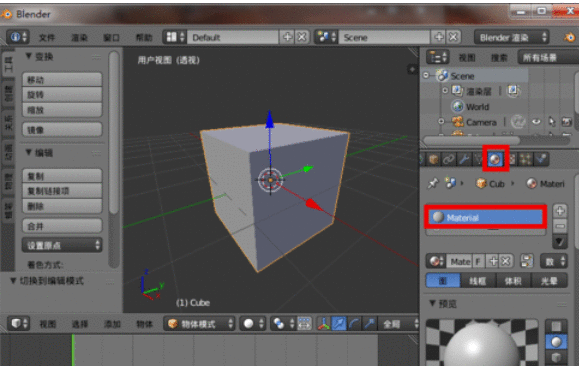The image size is (579, 366).
Task: Open the viewport shading sphere selector
Action: tap(253, 324)
